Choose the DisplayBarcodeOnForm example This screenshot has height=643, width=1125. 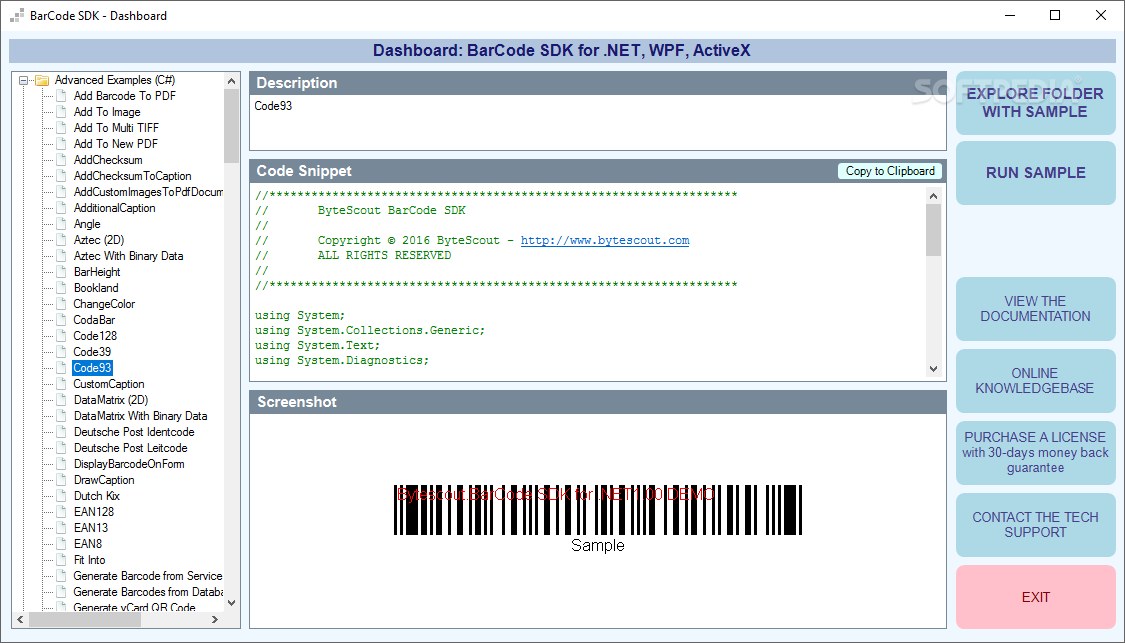click(x=129, y=464)
